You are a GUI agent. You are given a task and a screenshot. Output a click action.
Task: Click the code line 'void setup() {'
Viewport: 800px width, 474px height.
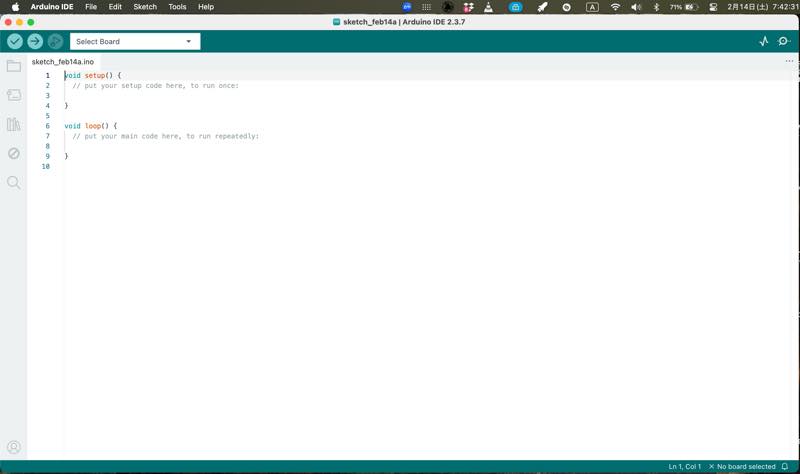click(93, 76)
